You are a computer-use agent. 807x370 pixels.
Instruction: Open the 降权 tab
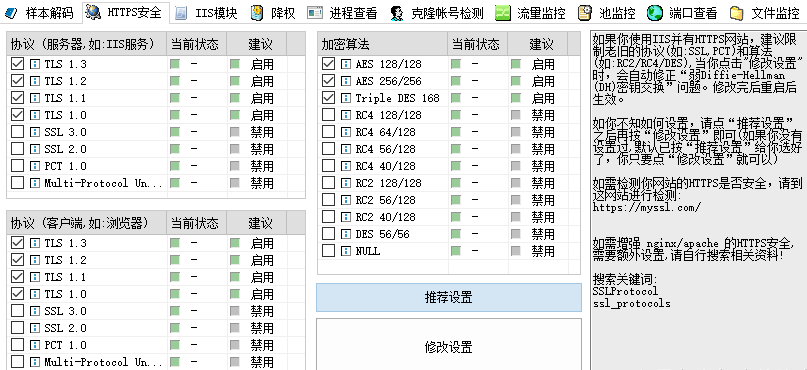pyautogui.click(x=274, y=13)
